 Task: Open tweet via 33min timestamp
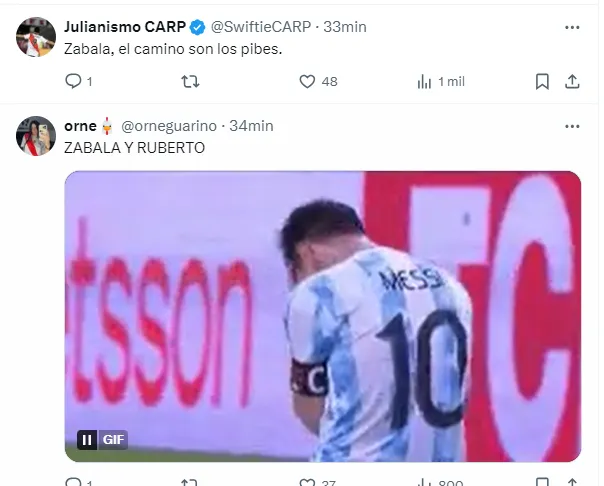(345, 27)
